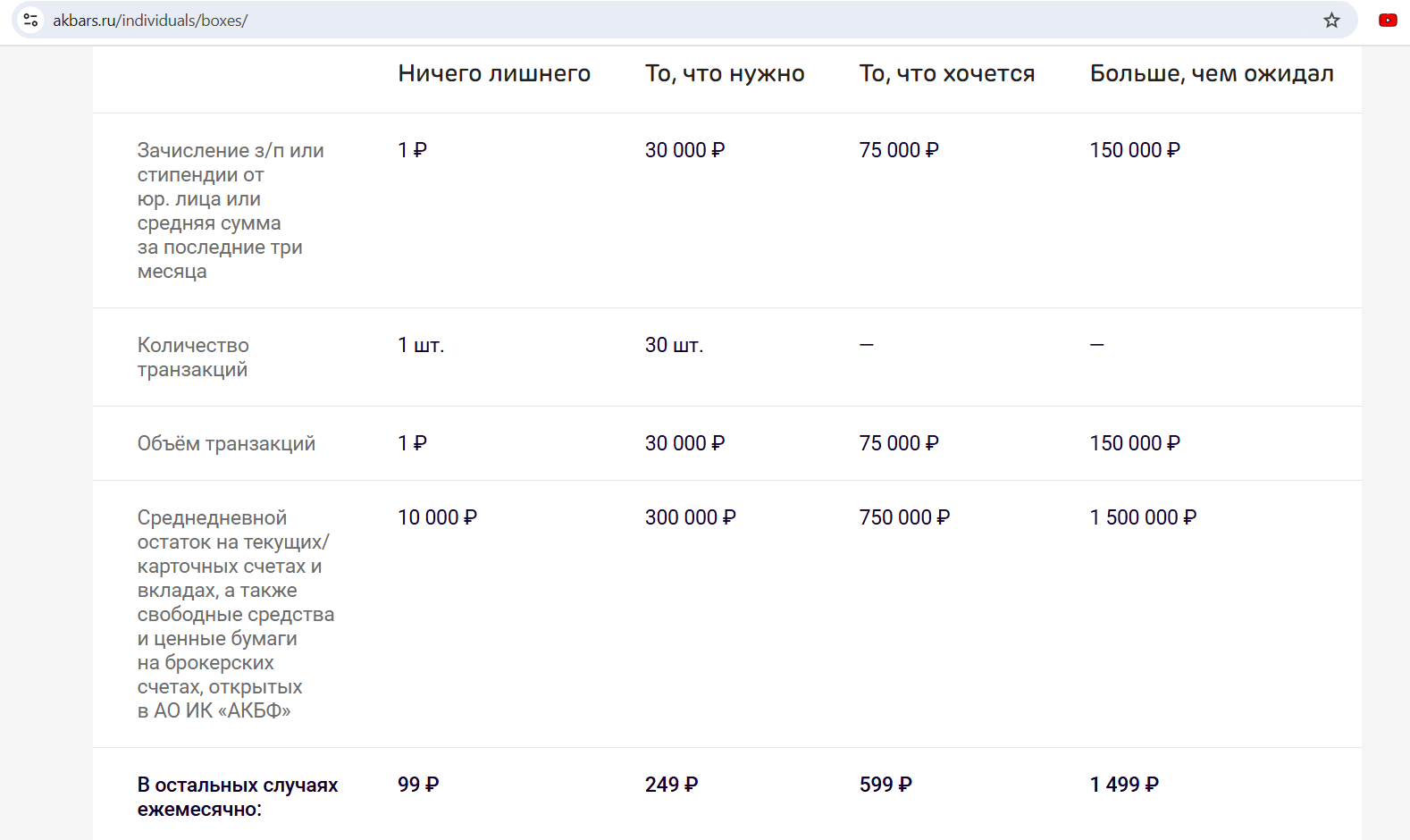Click the 30 шт. transactions count cell
Viewport: 1410px width, 840px height.
tap(675, 345)
